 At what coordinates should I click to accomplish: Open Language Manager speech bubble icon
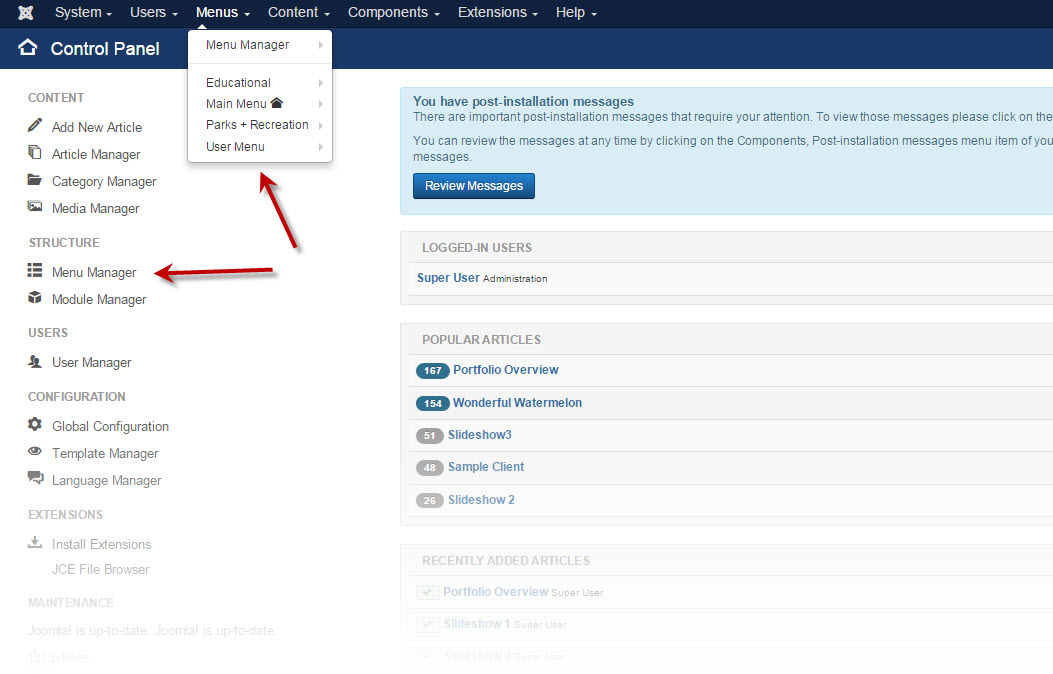(x=33, y=480)
